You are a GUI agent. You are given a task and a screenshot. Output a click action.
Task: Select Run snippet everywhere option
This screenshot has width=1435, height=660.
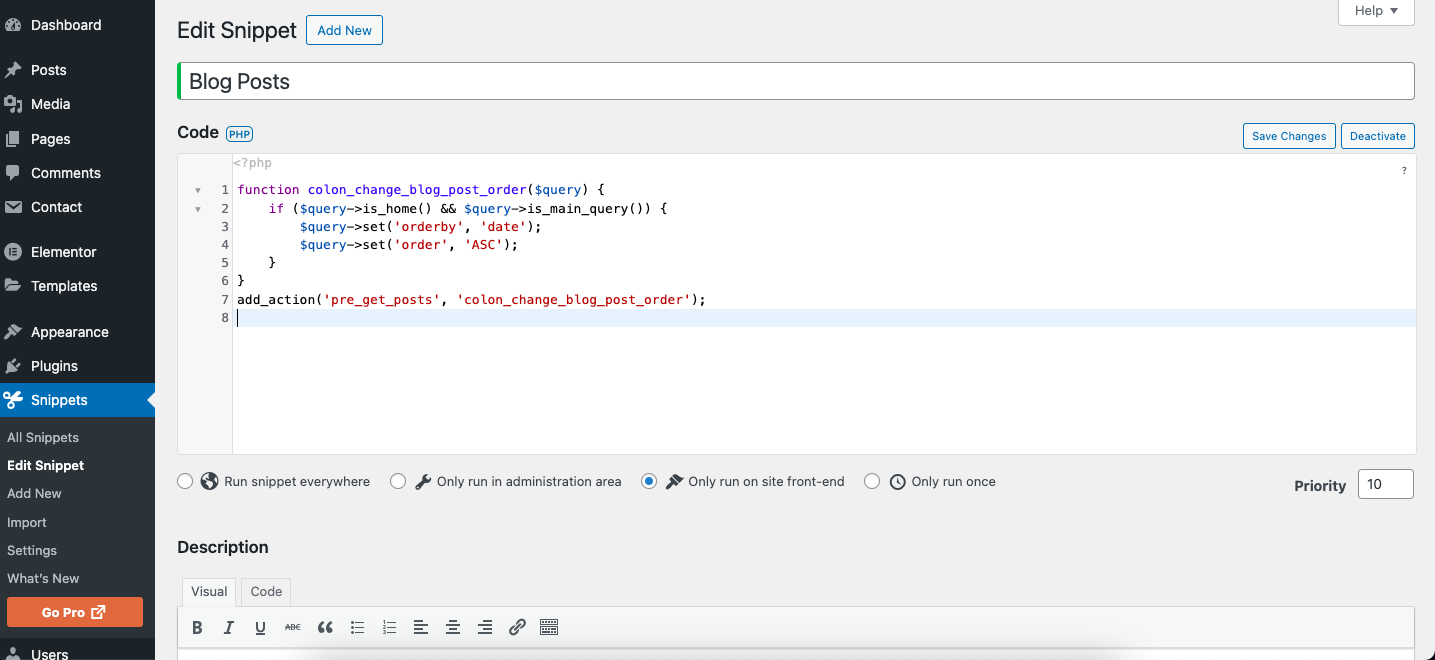(185, 481)
